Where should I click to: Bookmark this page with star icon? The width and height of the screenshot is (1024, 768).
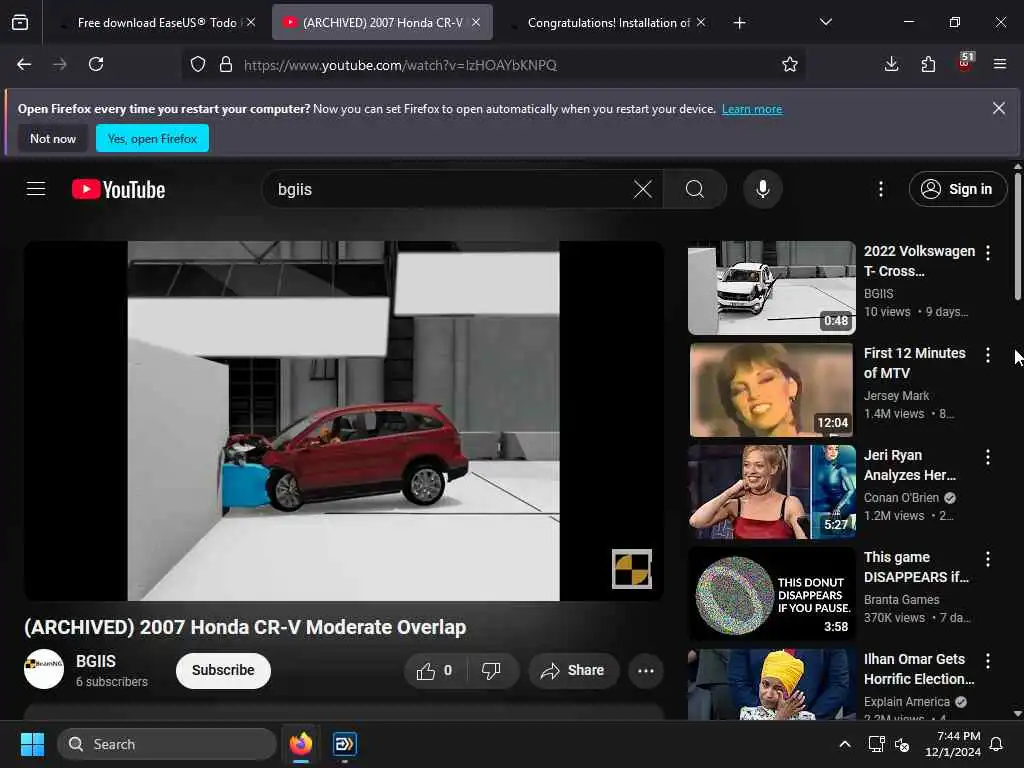[790, 65]
